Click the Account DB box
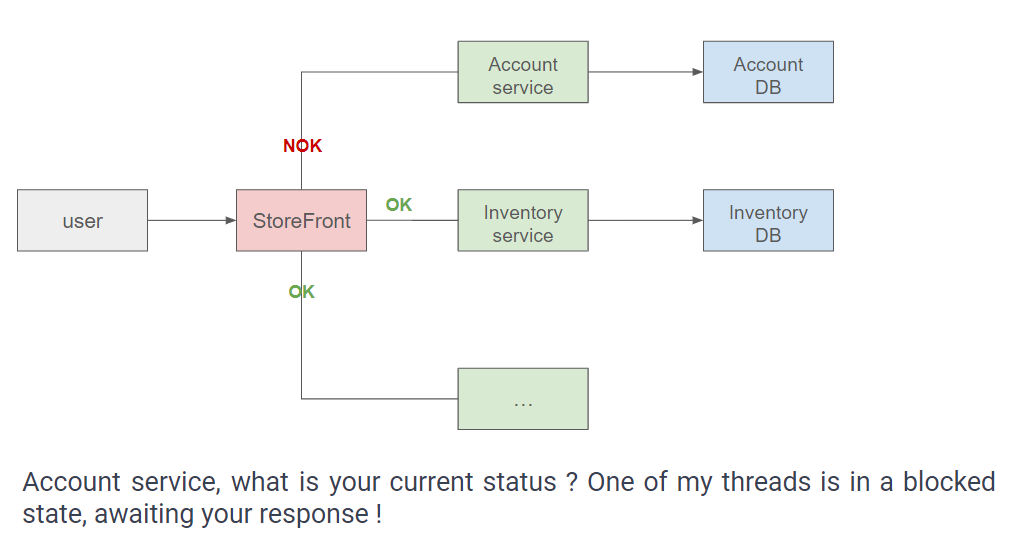The width and height of the screenshot is (1021, 550). coord(768,72)
